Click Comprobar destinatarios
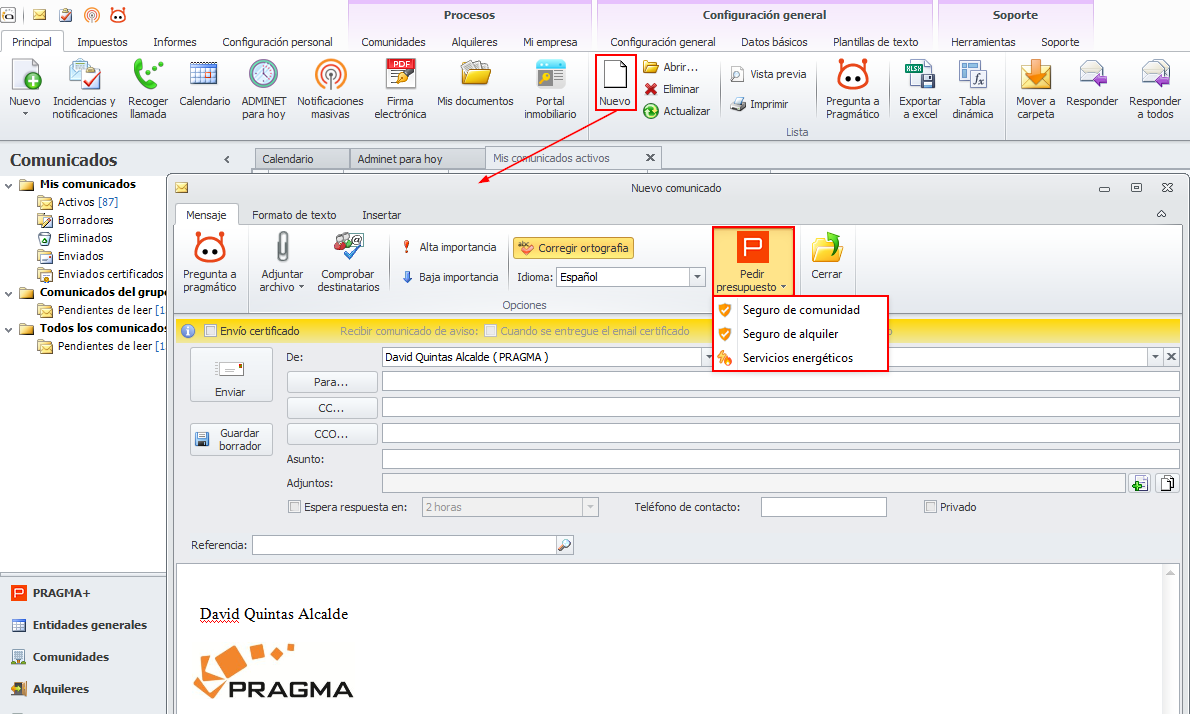1190x714 pixels. [x=348, y=262]
